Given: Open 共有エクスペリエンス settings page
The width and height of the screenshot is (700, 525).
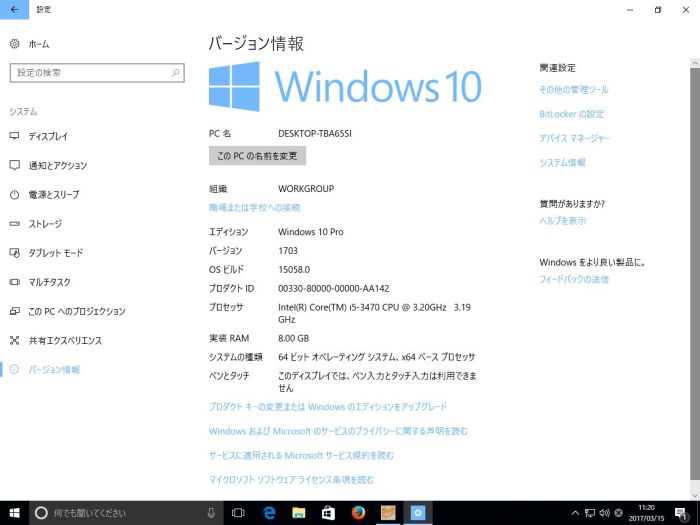Looking at the screenshot, I should (65, 340).
